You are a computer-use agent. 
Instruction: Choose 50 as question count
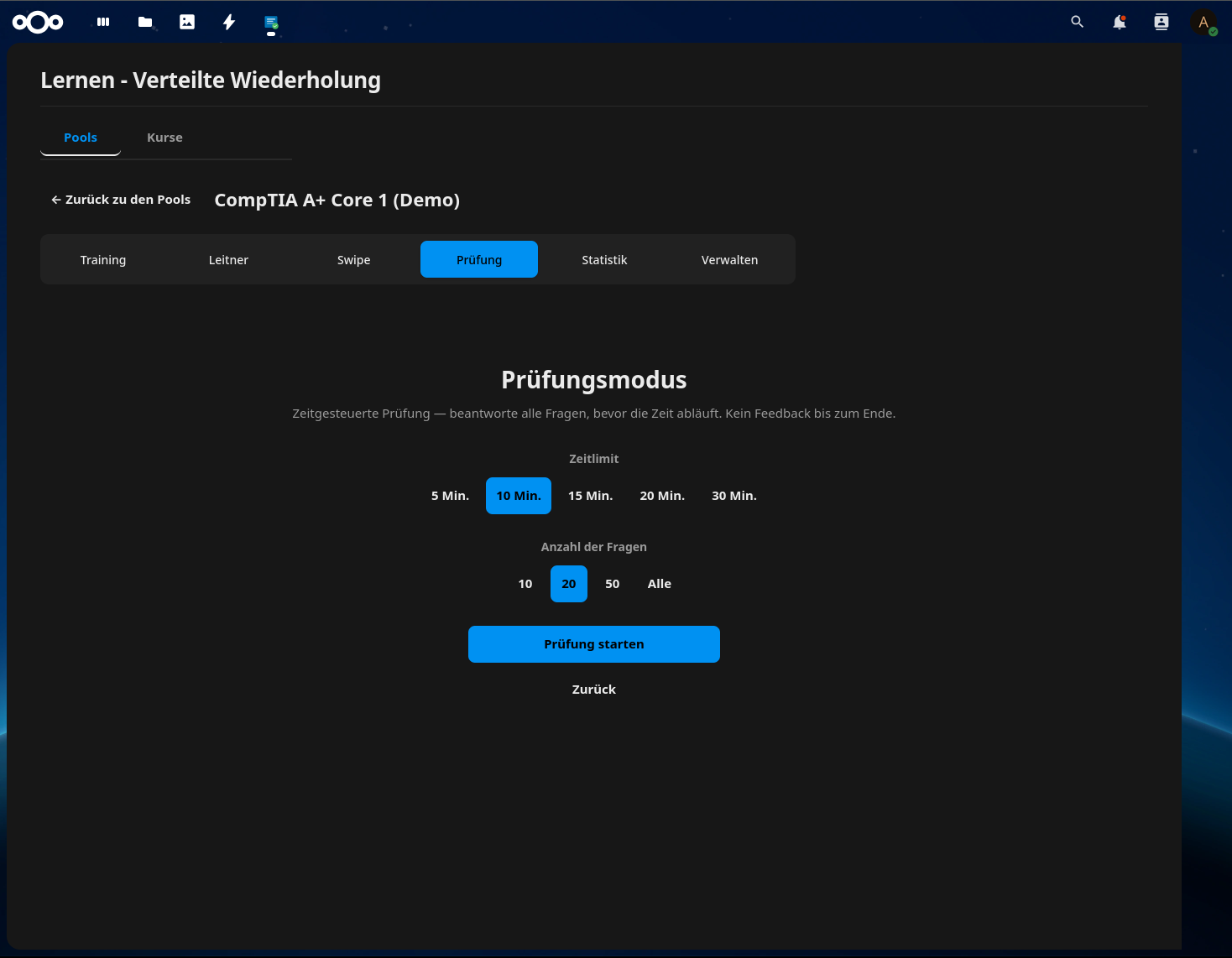612,583
